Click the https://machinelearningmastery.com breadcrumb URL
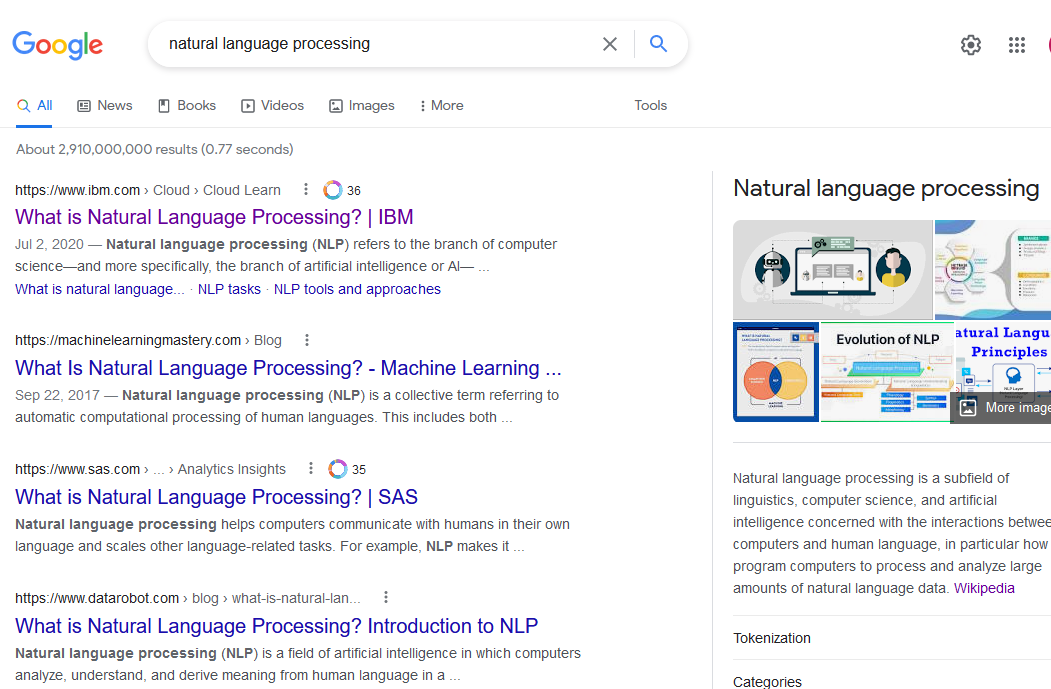The width and height of the screenshot is (1051, 689). 127,340
